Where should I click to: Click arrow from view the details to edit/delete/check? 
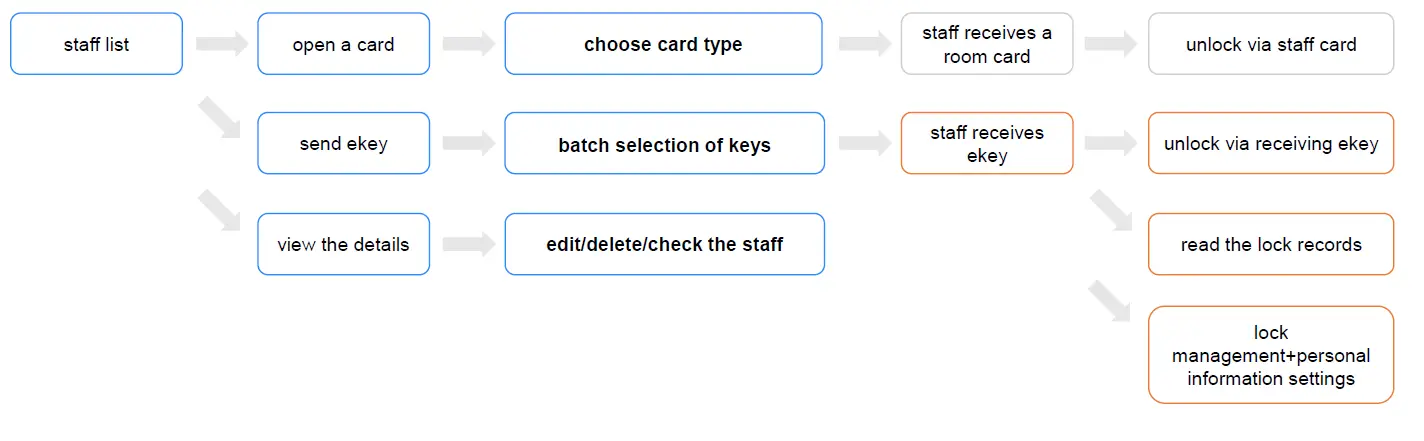(x=468, y=244)
